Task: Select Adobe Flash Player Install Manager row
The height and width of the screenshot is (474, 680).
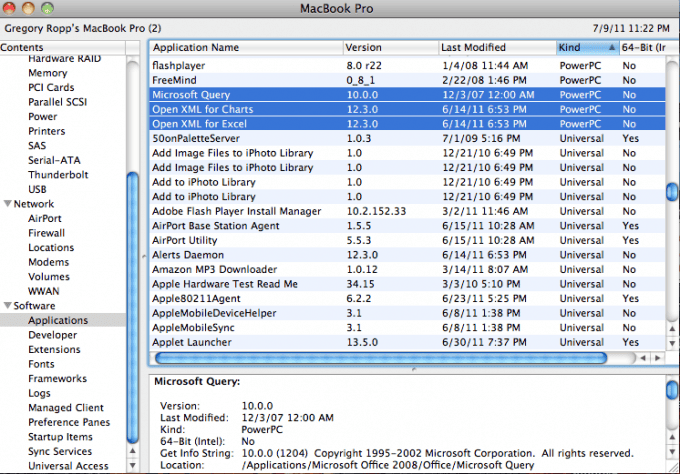Action: tap(407, 211)
